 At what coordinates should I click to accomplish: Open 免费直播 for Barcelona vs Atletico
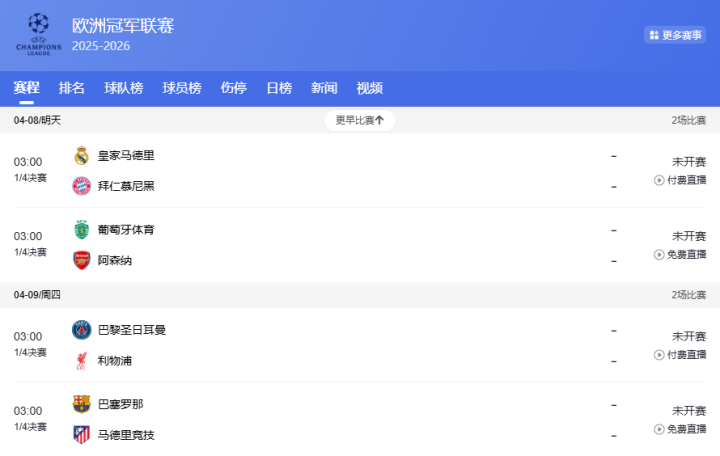(680, 429)
